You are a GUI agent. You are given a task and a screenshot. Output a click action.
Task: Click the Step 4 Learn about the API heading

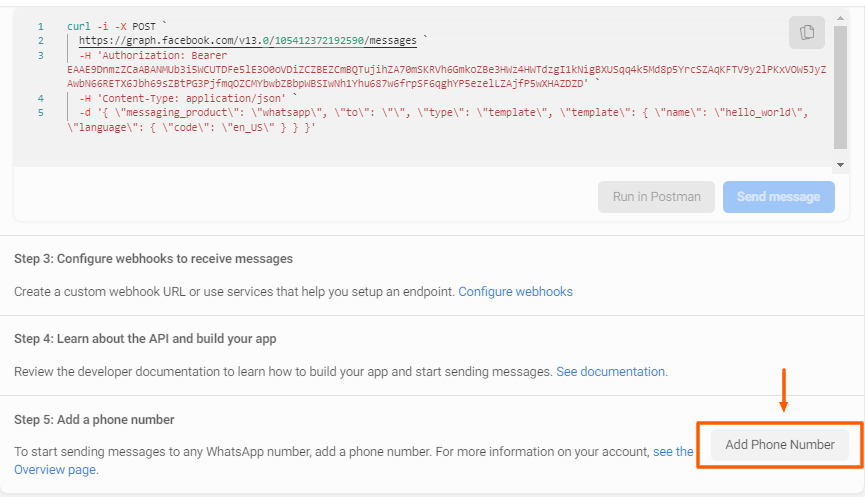(145, 339)
